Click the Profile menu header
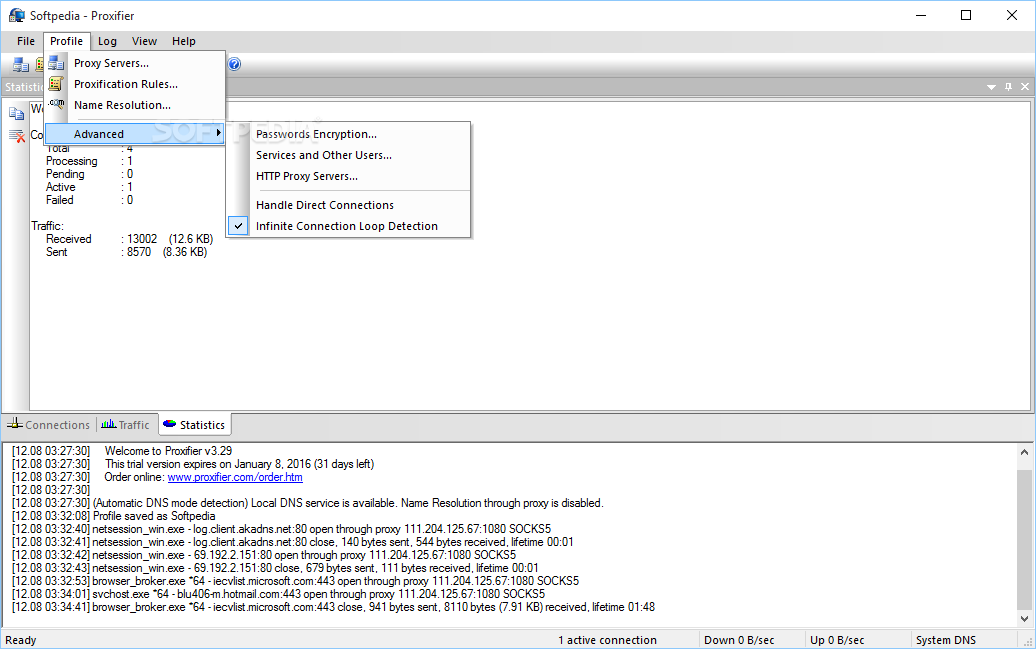Image resolution: width=1036 pixels, height=649 pixels. [67, 41]
